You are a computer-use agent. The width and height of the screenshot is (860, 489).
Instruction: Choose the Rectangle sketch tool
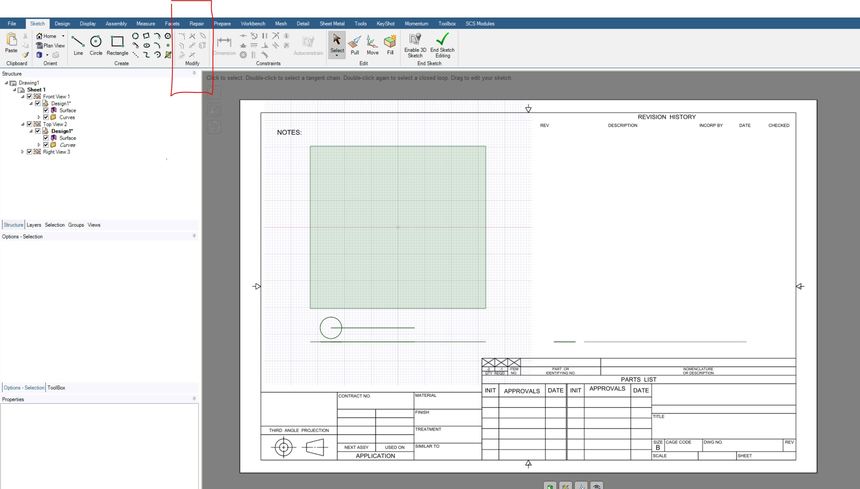coord(117,42)
